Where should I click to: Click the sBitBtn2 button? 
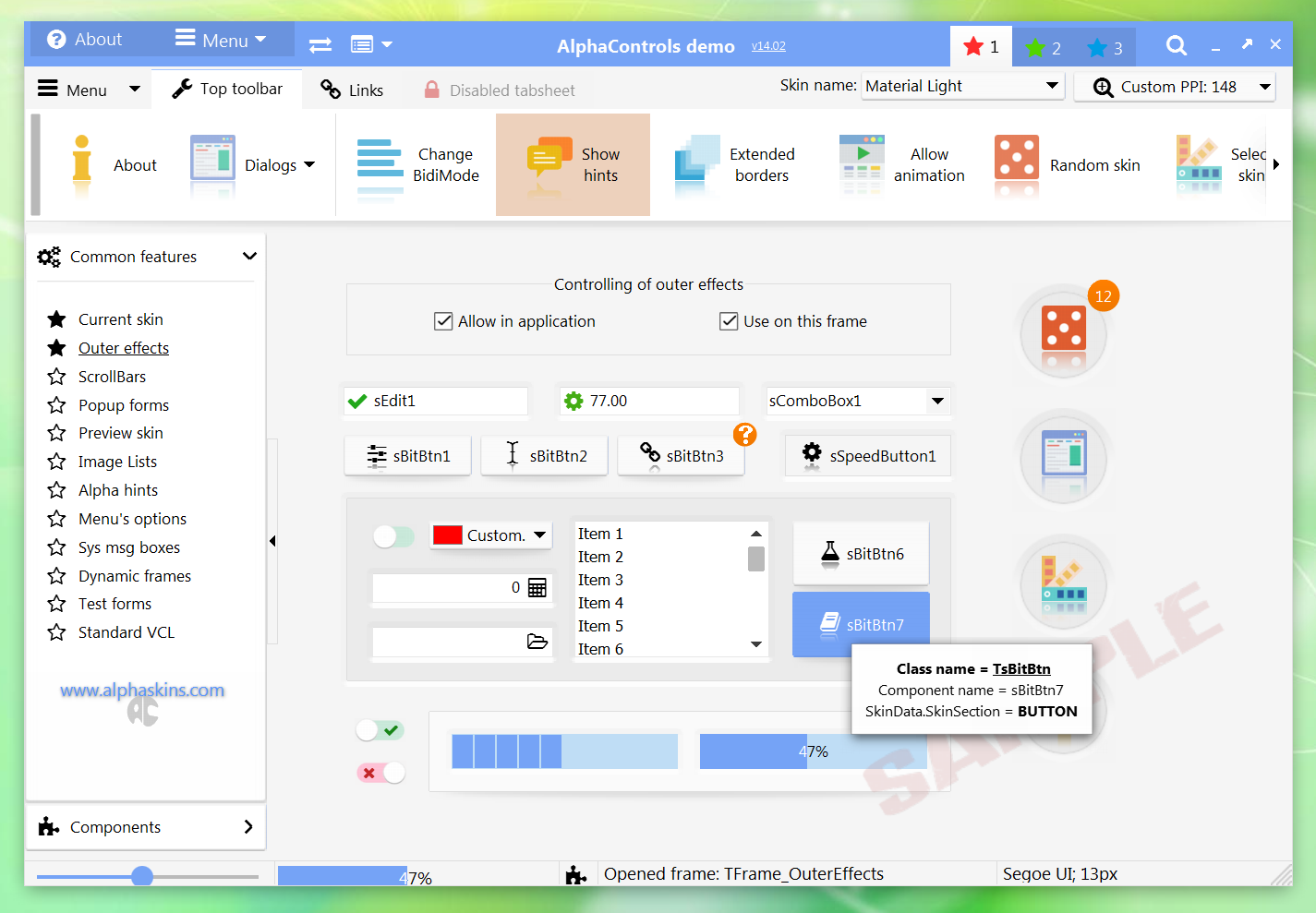(544, 455)
